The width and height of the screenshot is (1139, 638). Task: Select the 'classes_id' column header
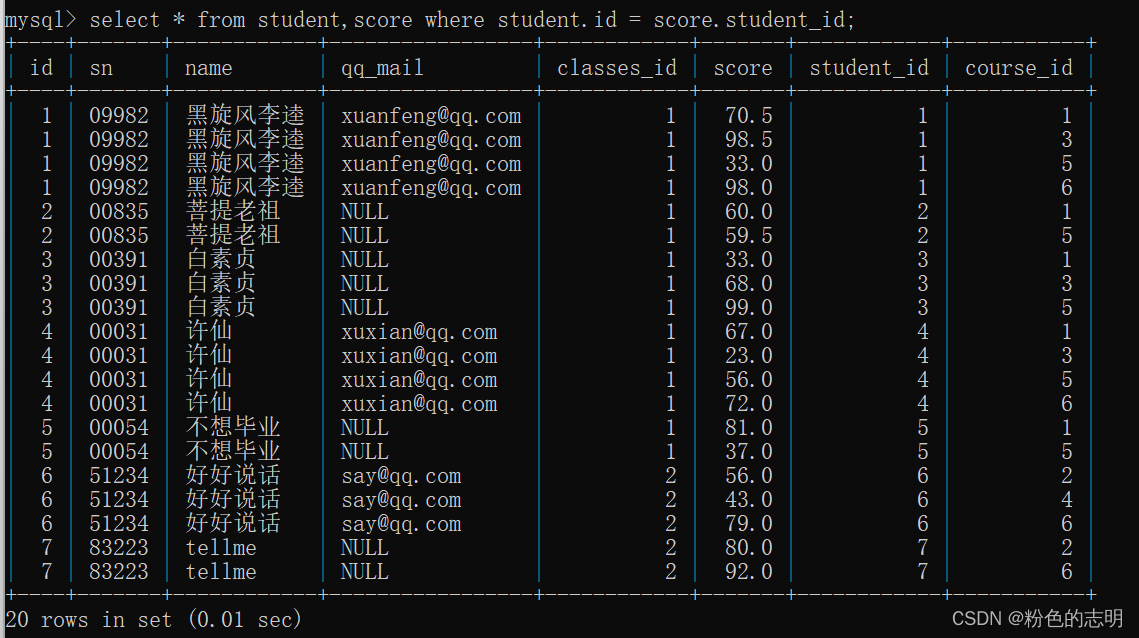[617, 68]
